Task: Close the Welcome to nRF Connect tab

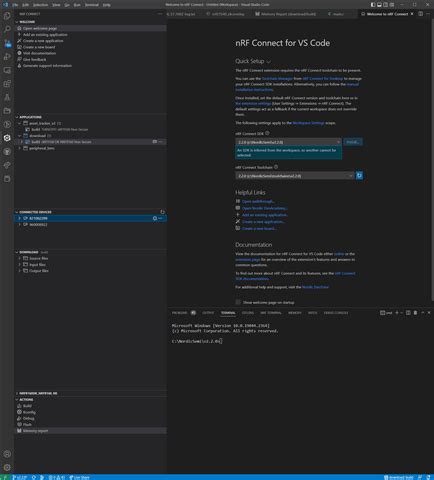Action: pyautogui.click(x=412, y=14)
